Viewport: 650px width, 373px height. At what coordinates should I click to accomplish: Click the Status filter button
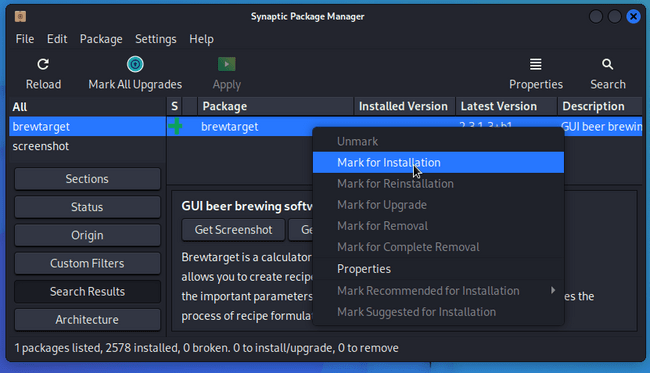(x=87, y=207)
